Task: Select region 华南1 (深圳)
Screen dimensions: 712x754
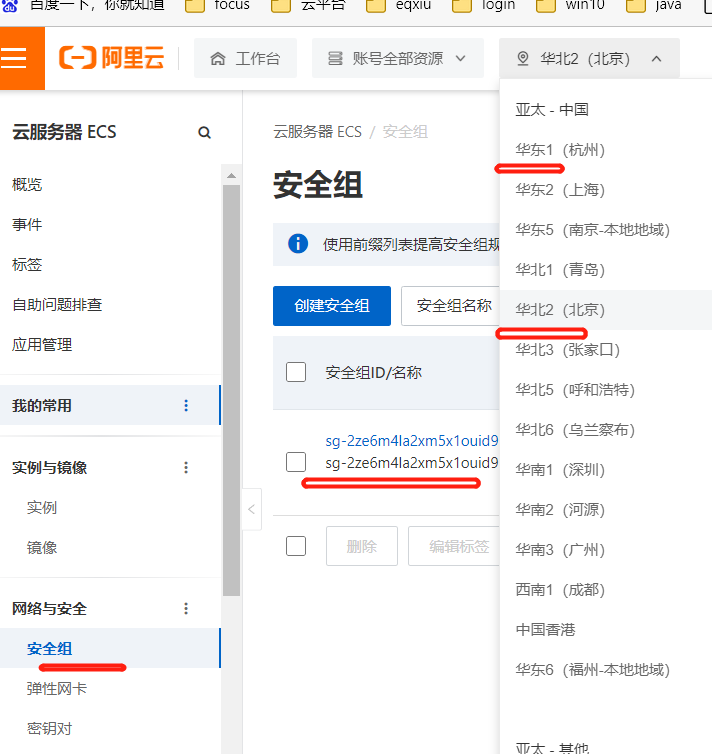Action: (560, 470)
